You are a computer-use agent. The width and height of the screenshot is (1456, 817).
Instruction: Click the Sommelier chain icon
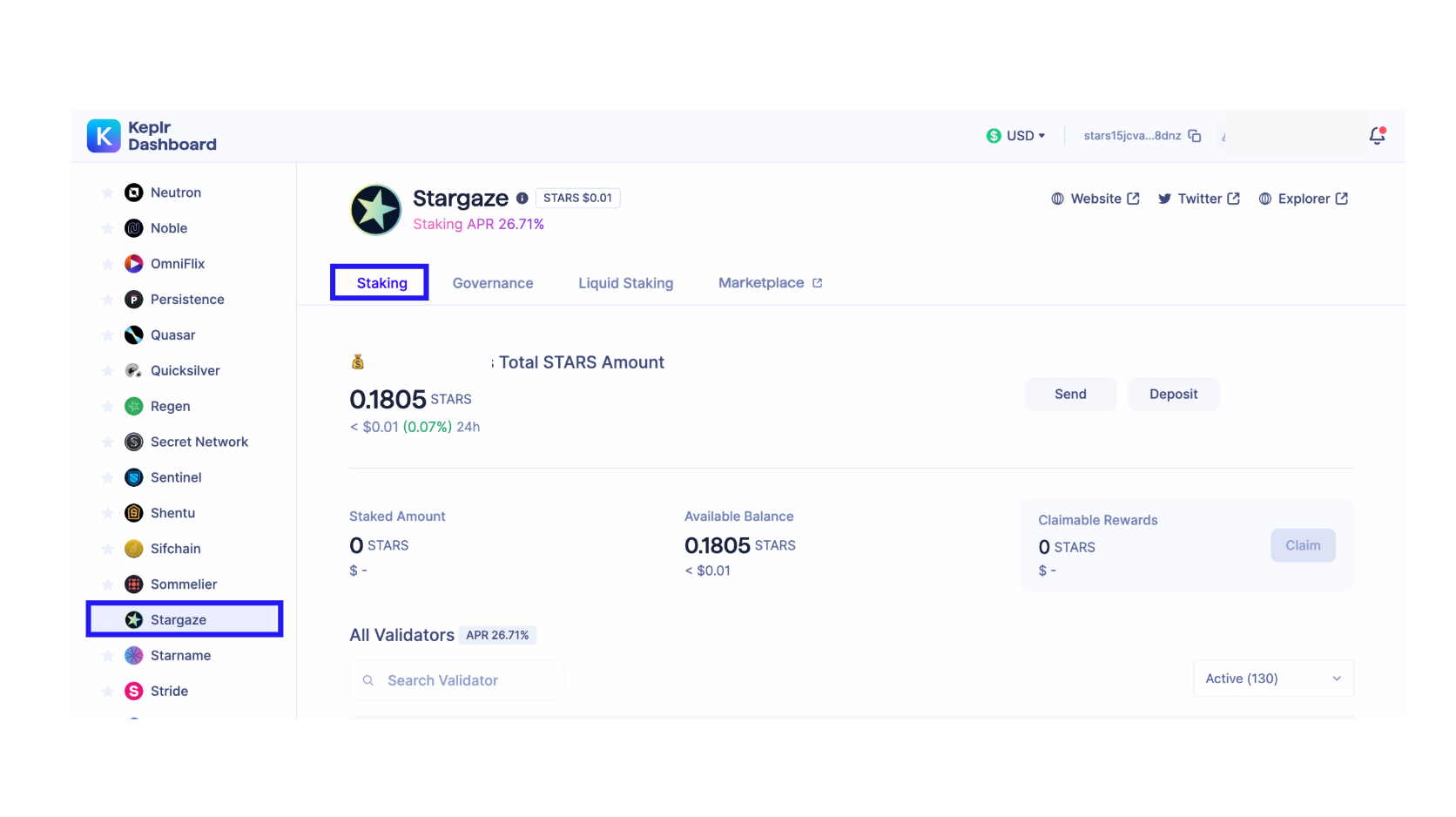pyautogui.click(x=133, y=584)
